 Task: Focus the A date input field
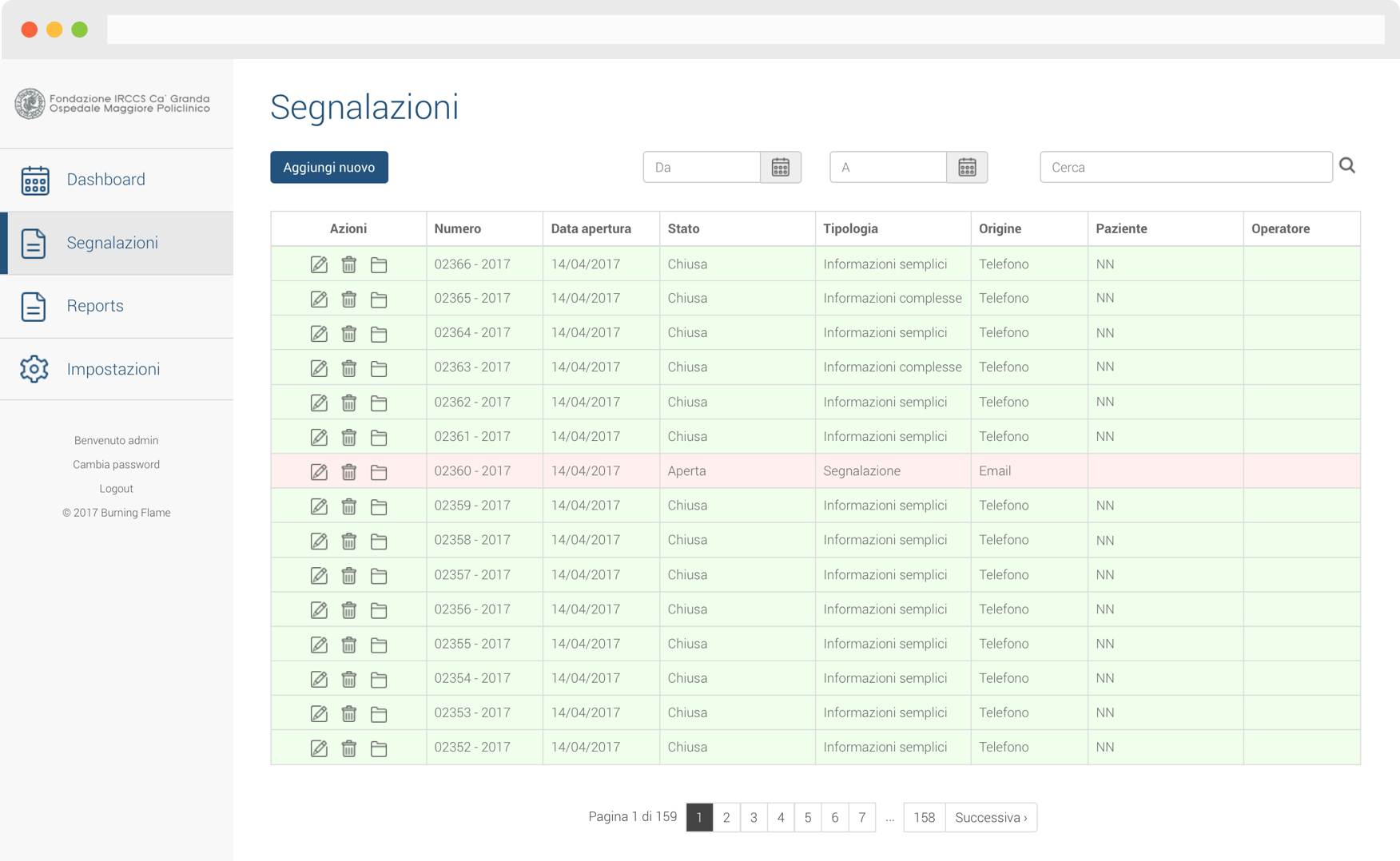click(x=888, y=167)
